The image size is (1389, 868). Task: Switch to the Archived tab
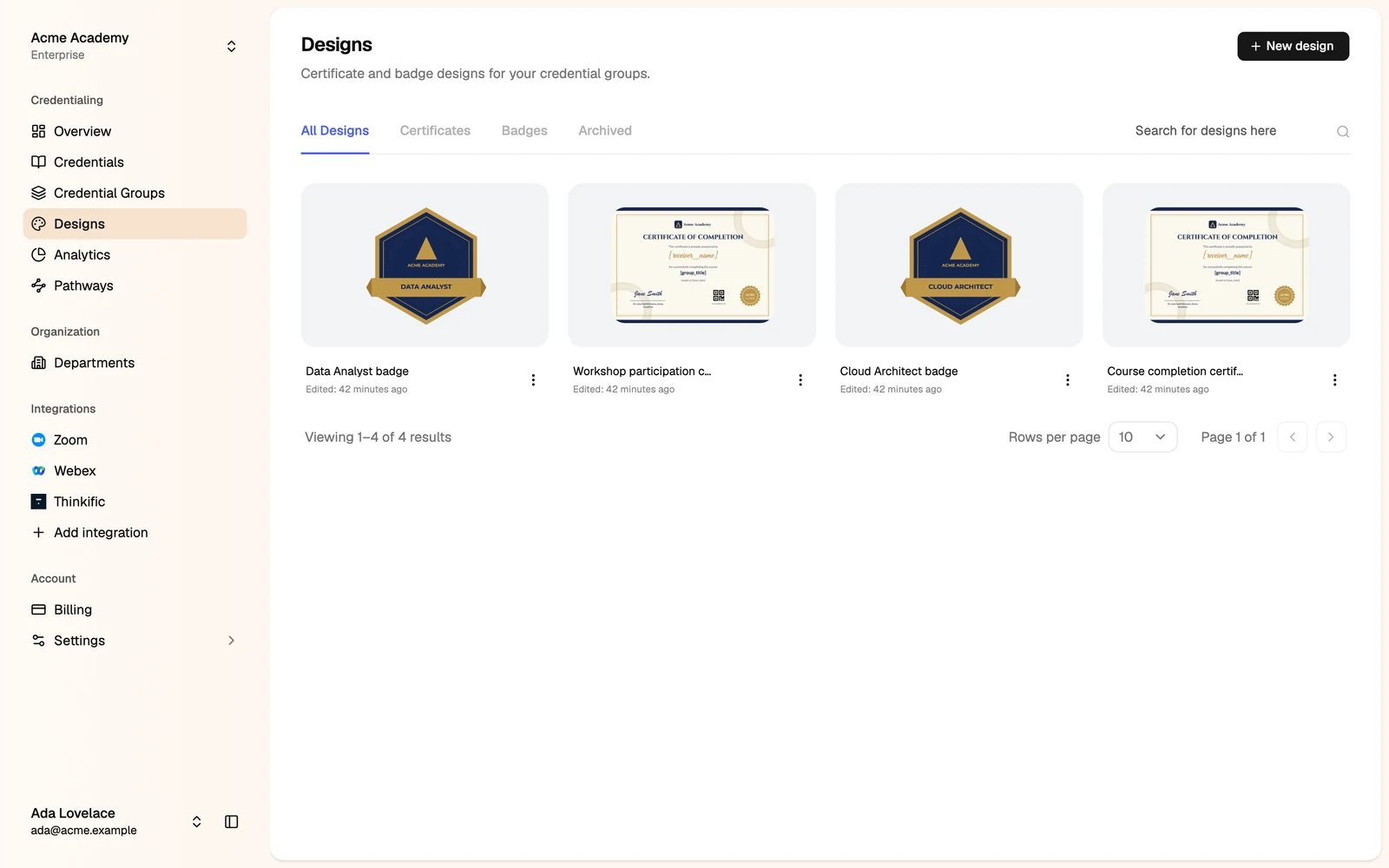point(605,131)
